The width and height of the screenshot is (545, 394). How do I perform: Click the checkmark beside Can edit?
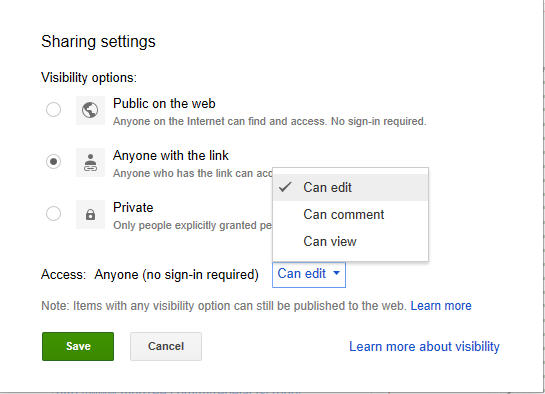coord(285,187)
